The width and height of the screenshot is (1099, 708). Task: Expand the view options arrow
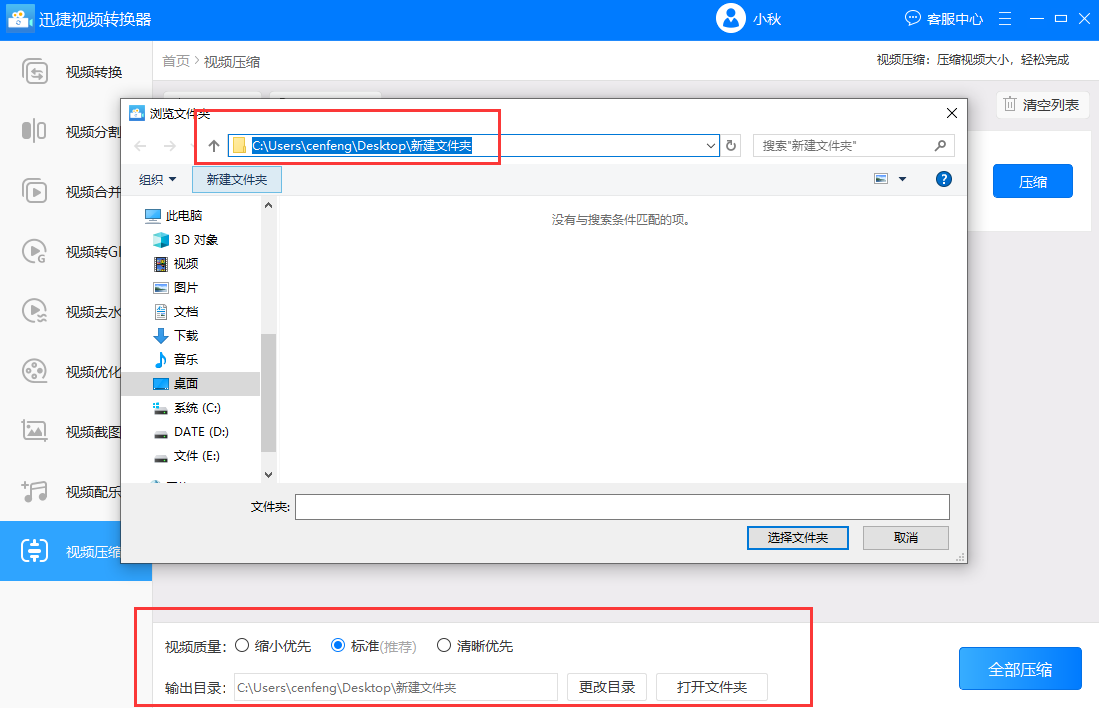(x=902, y=179)
